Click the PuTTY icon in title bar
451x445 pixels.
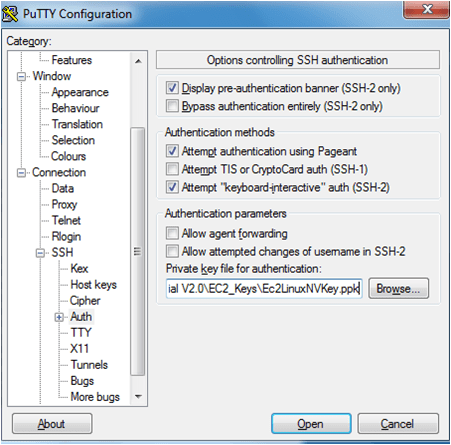[10, 14]
